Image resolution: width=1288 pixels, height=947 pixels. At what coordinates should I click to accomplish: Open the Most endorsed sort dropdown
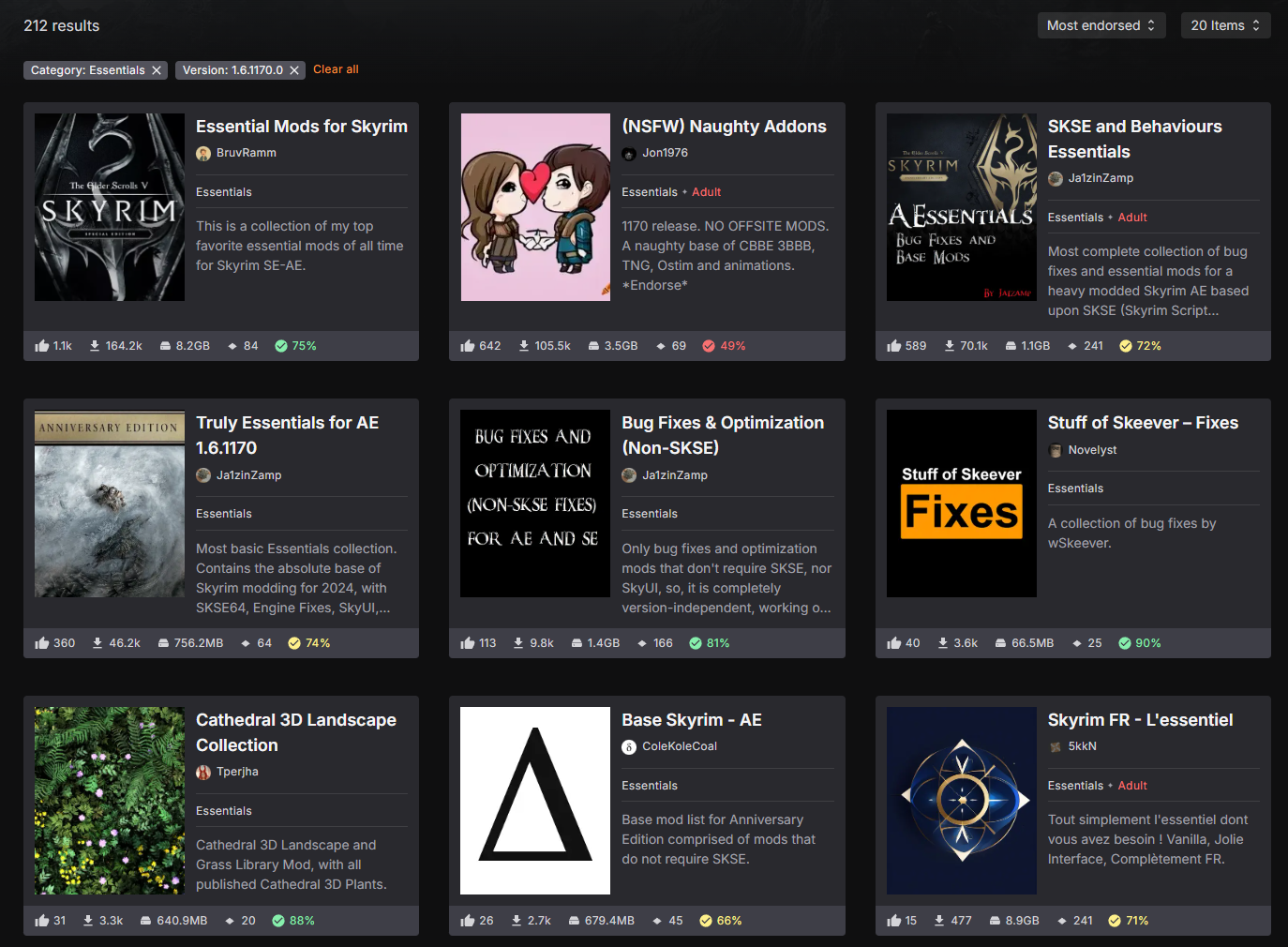tap(1101, 25)
